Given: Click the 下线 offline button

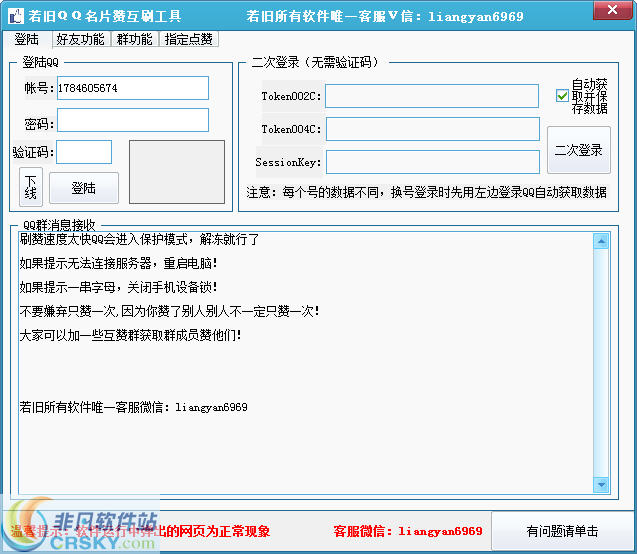Looking at the screenshot, I should tap(31, 187).
